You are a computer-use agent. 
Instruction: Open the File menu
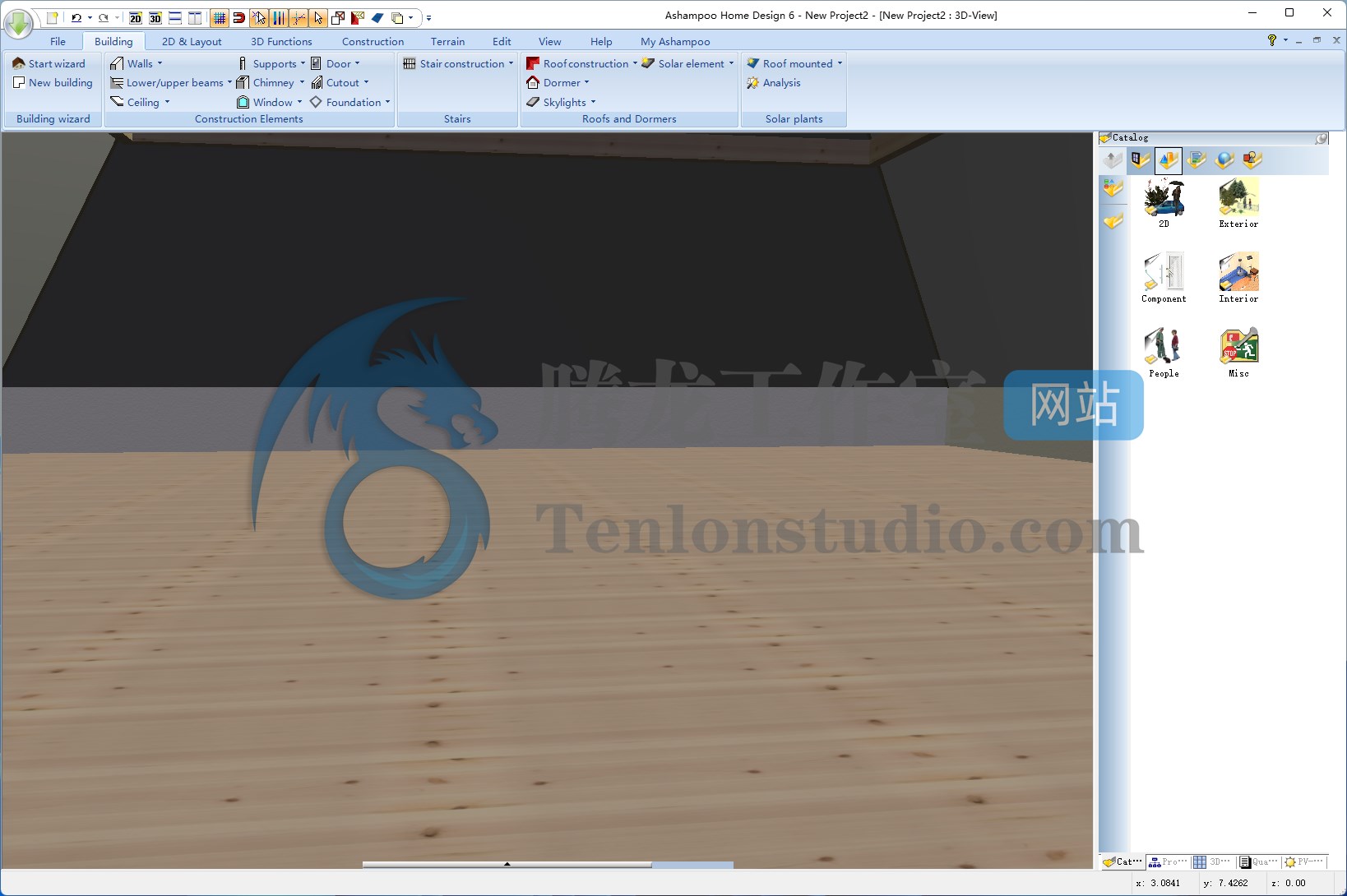click(58, 41)
